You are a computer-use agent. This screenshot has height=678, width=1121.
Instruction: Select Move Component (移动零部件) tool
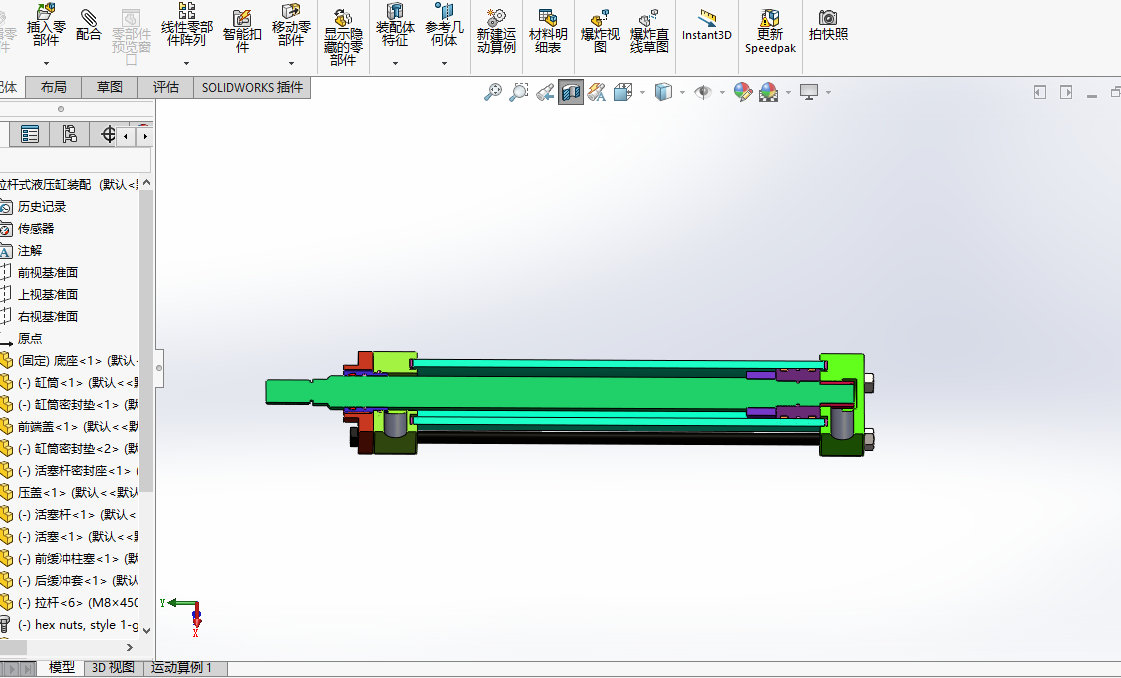point(291,26)
